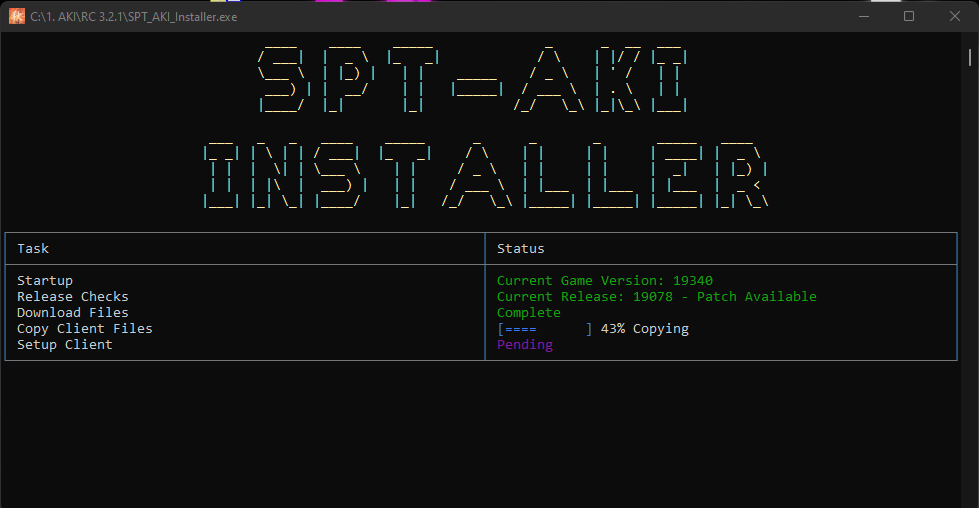Click the 'SPT-AKI' ASCII art banner
Image resolution: width=979 pixels, height=508 pixels.
coord(473,79)
